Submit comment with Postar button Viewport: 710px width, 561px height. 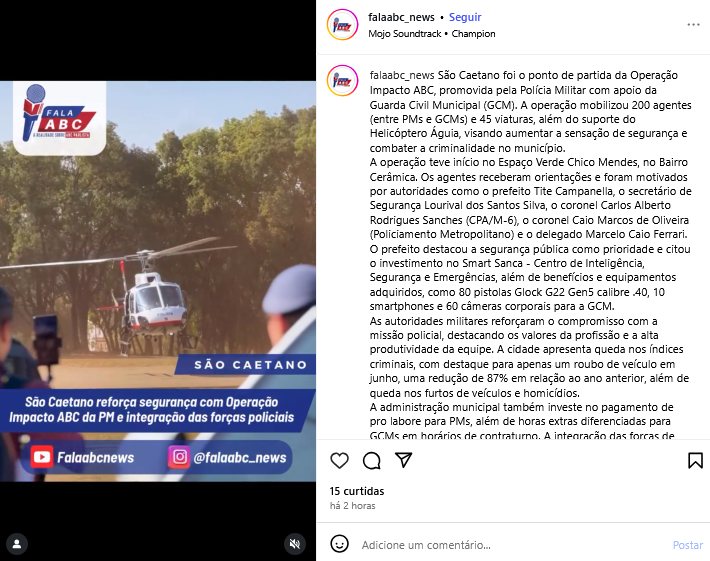[x=688, y=545]
